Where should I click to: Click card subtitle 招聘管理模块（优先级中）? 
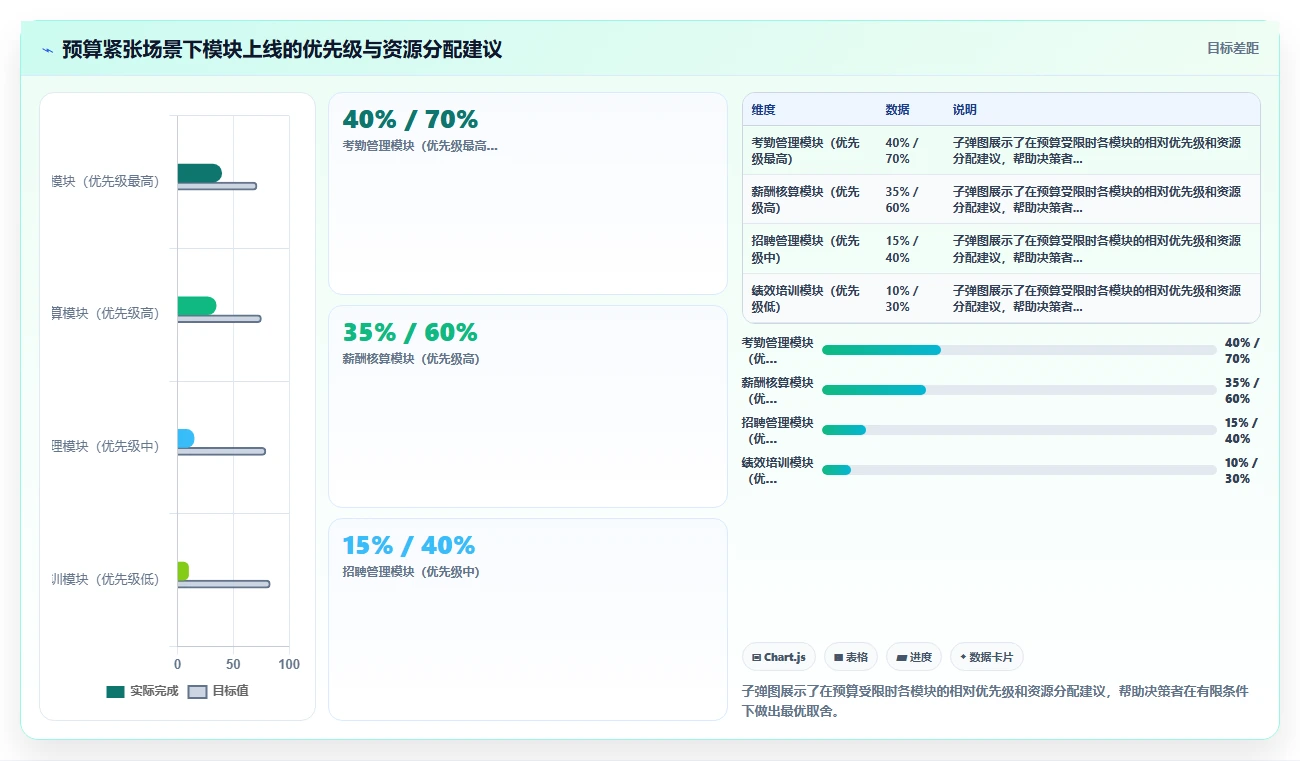point(411,572)
